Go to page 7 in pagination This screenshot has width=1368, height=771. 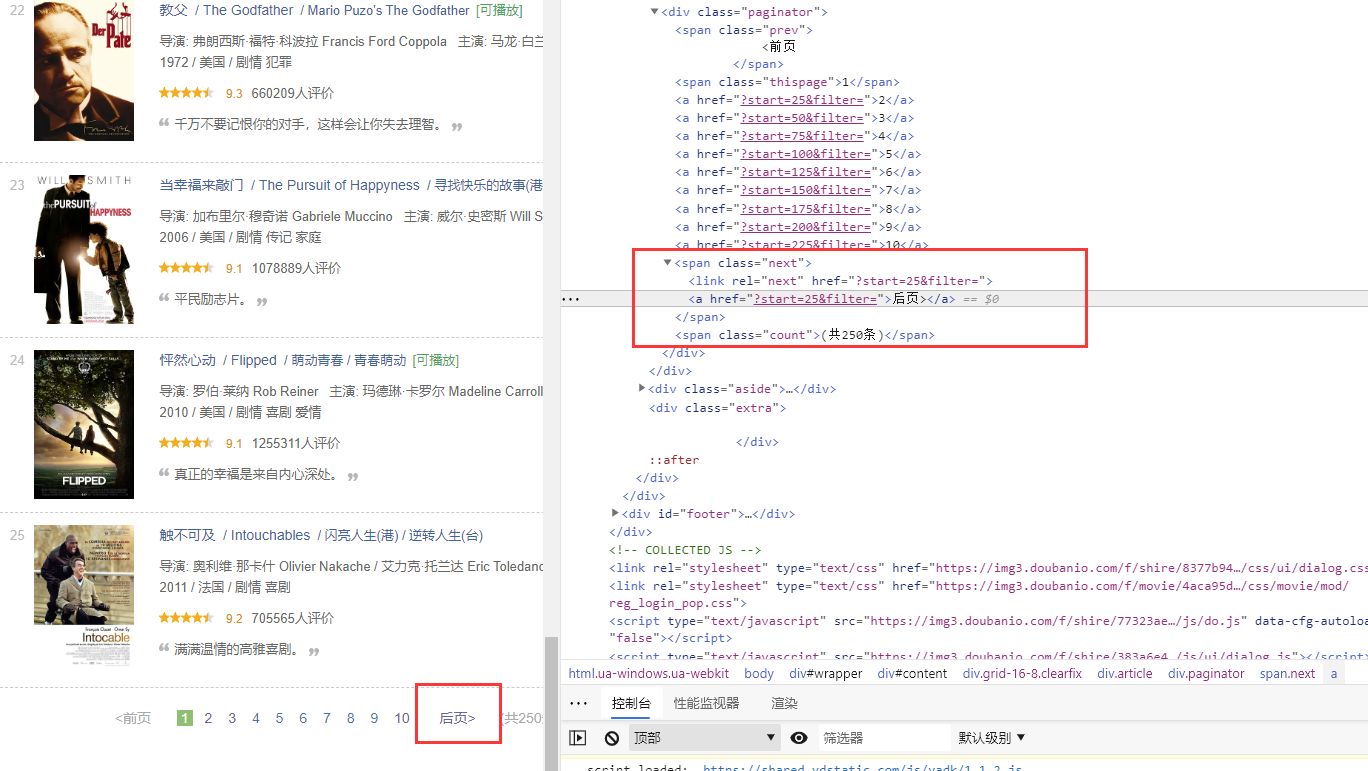pos(327,718)
